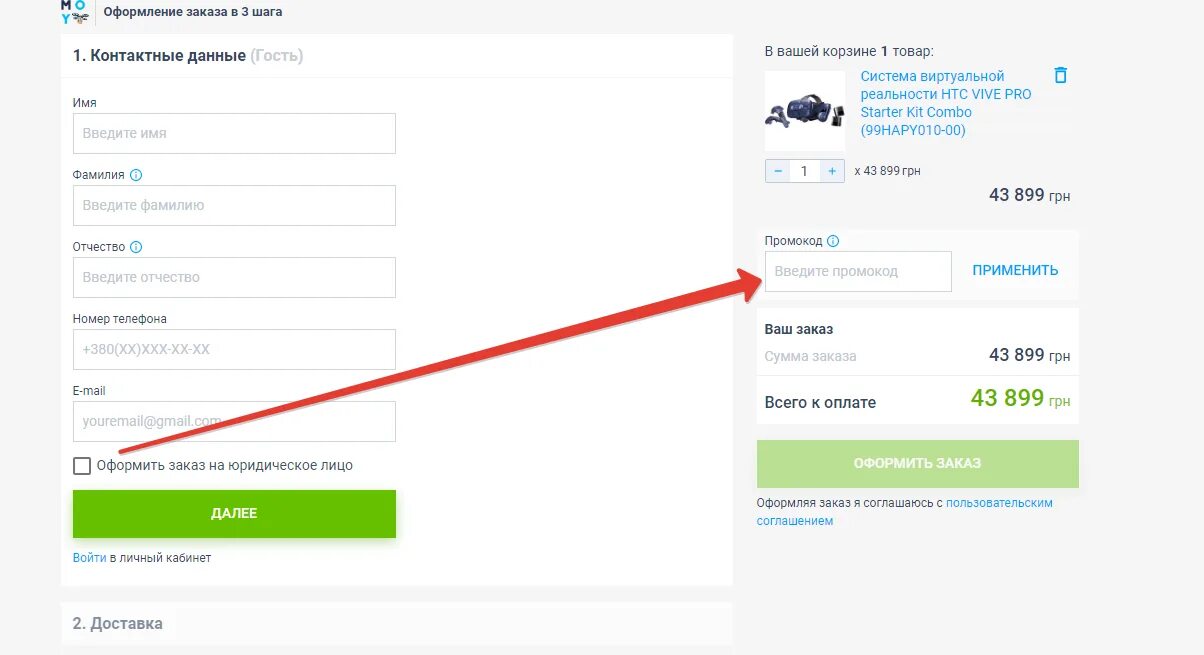Viewport: 1204px width, 655px height.
Task: Check Оформить заказ на юридическое лицо
Action: [x=81, y=466]
